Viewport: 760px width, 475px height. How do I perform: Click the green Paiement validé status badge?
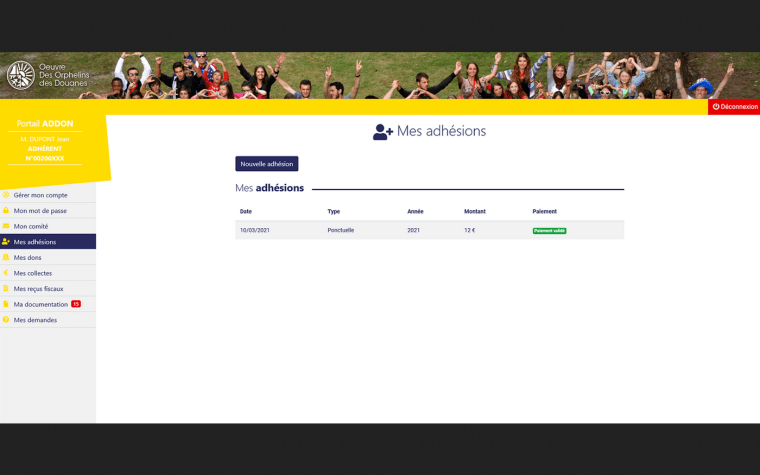(549, 230)
